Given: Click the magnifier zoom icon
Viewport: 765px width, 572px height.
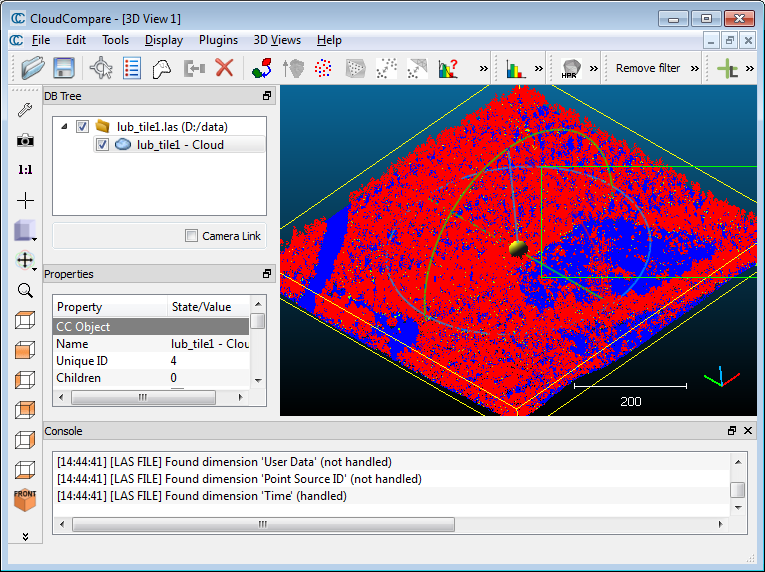Looking at the screenshot, I should point(25,291).
